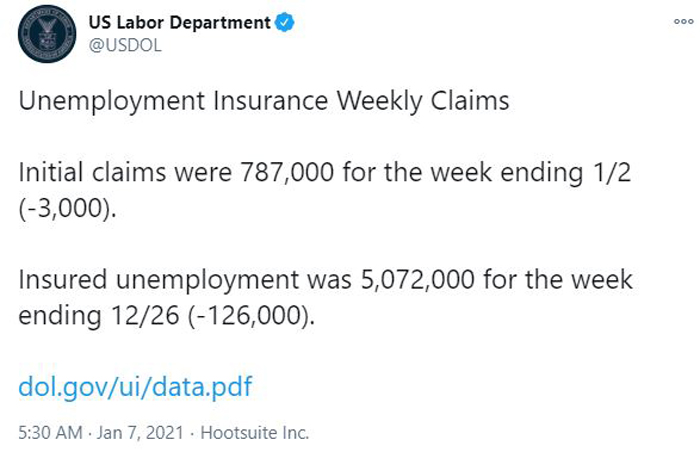Screen dimensions: 700x452
Task: Click the Department of Labor seal image
Action: coord(47,34)
